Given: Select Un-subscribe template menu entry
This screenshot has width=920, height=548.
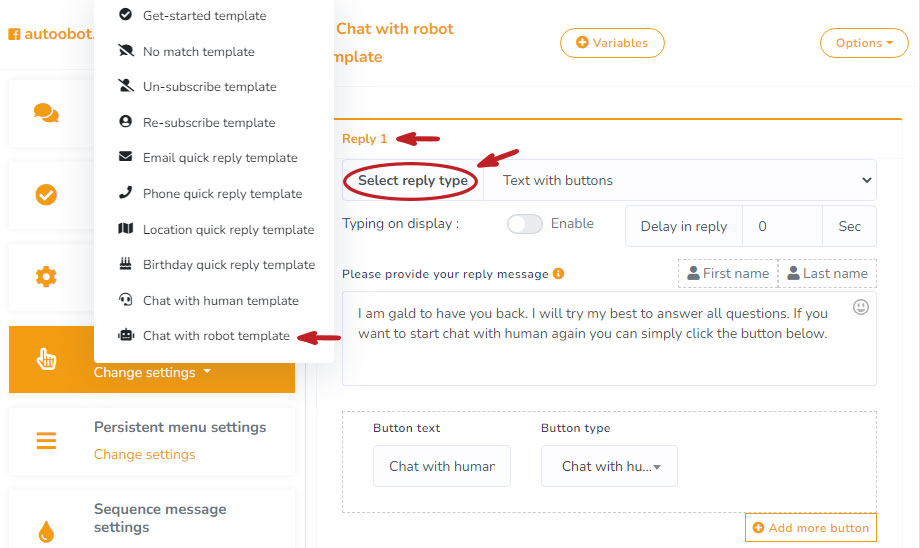Looking at the screenshot, I should click(209, 87).
